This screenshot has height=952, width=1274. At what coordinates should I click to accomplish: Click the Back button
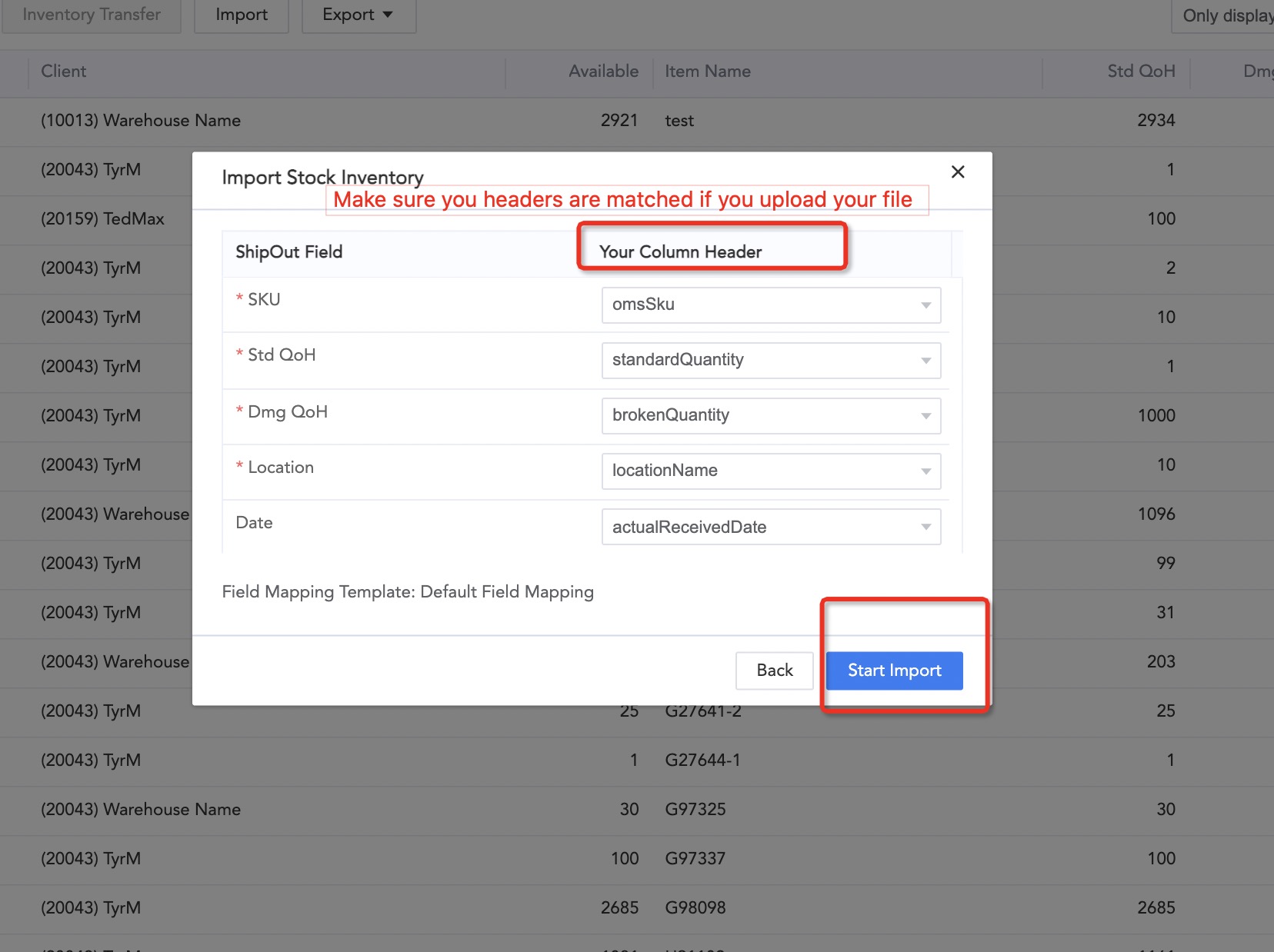[x=774, y=671]
